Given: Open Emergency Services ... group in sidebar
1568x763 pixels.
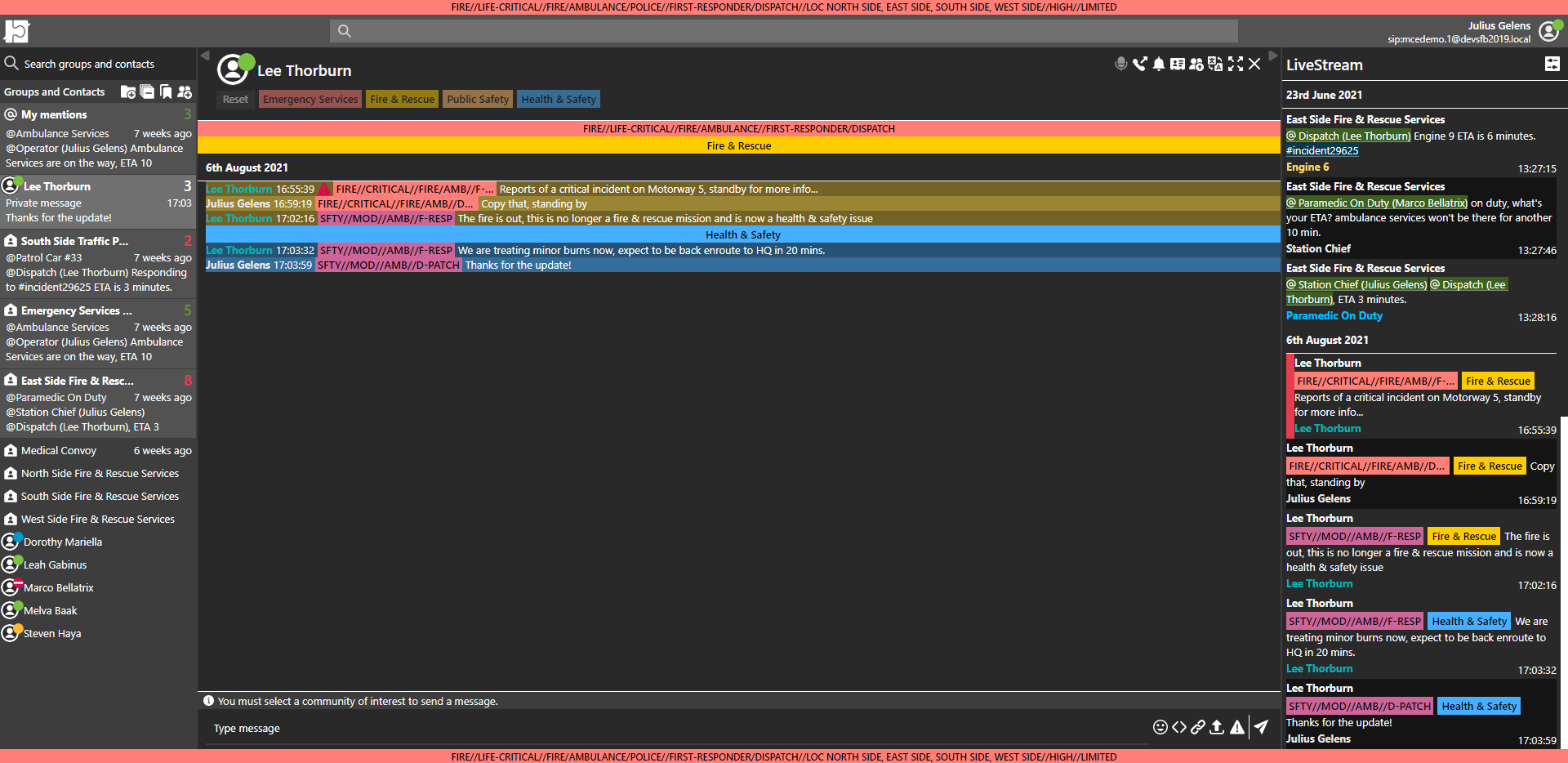Looking at the screenshot, I should tap(98, 333).
